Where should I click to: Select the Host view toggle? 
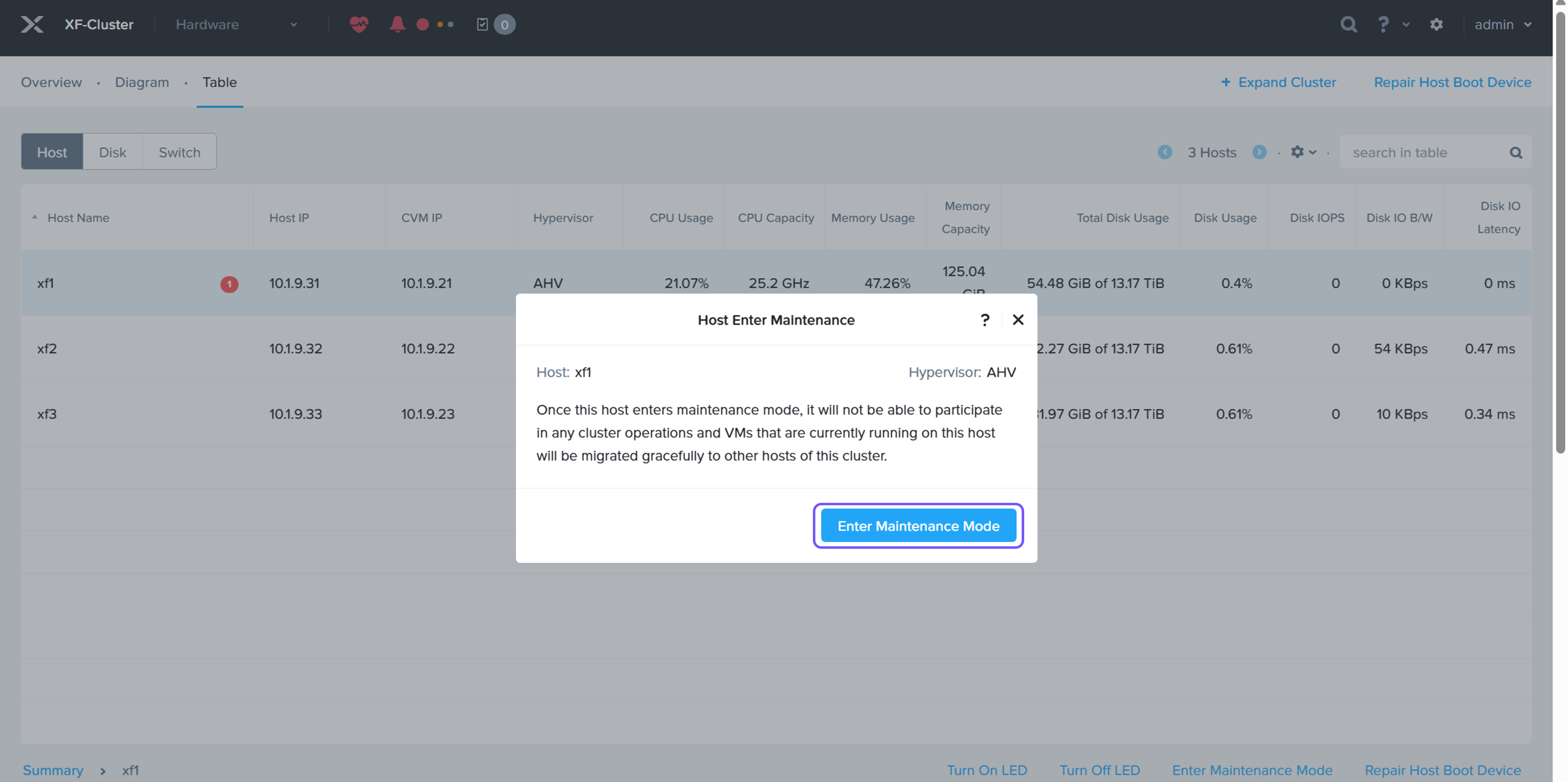[x=52, y=152]
